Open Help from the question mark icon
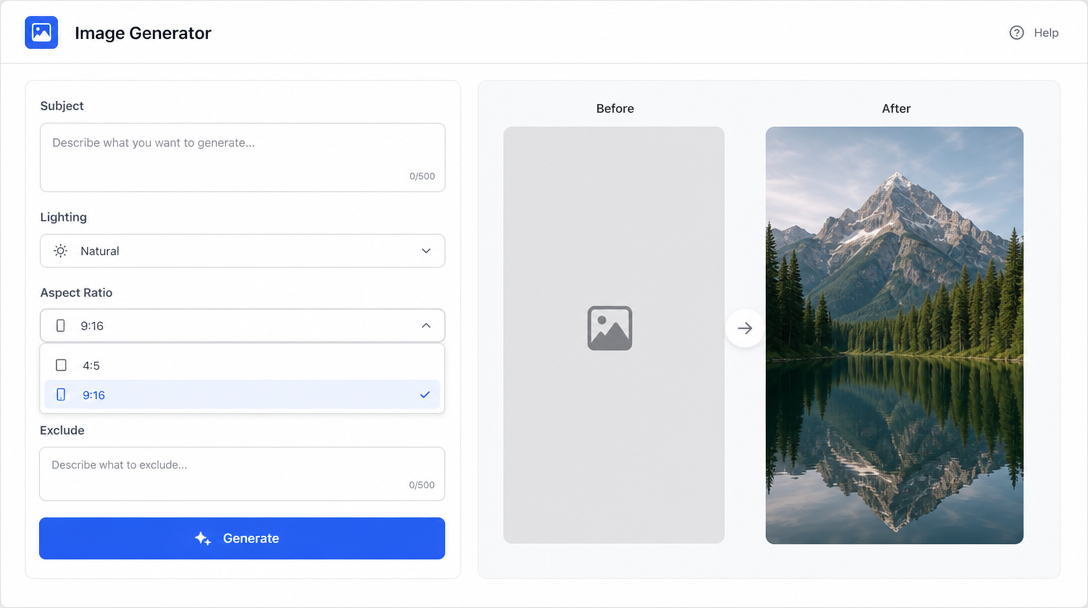The image size is (1088, 608). tap(1016, 33)
